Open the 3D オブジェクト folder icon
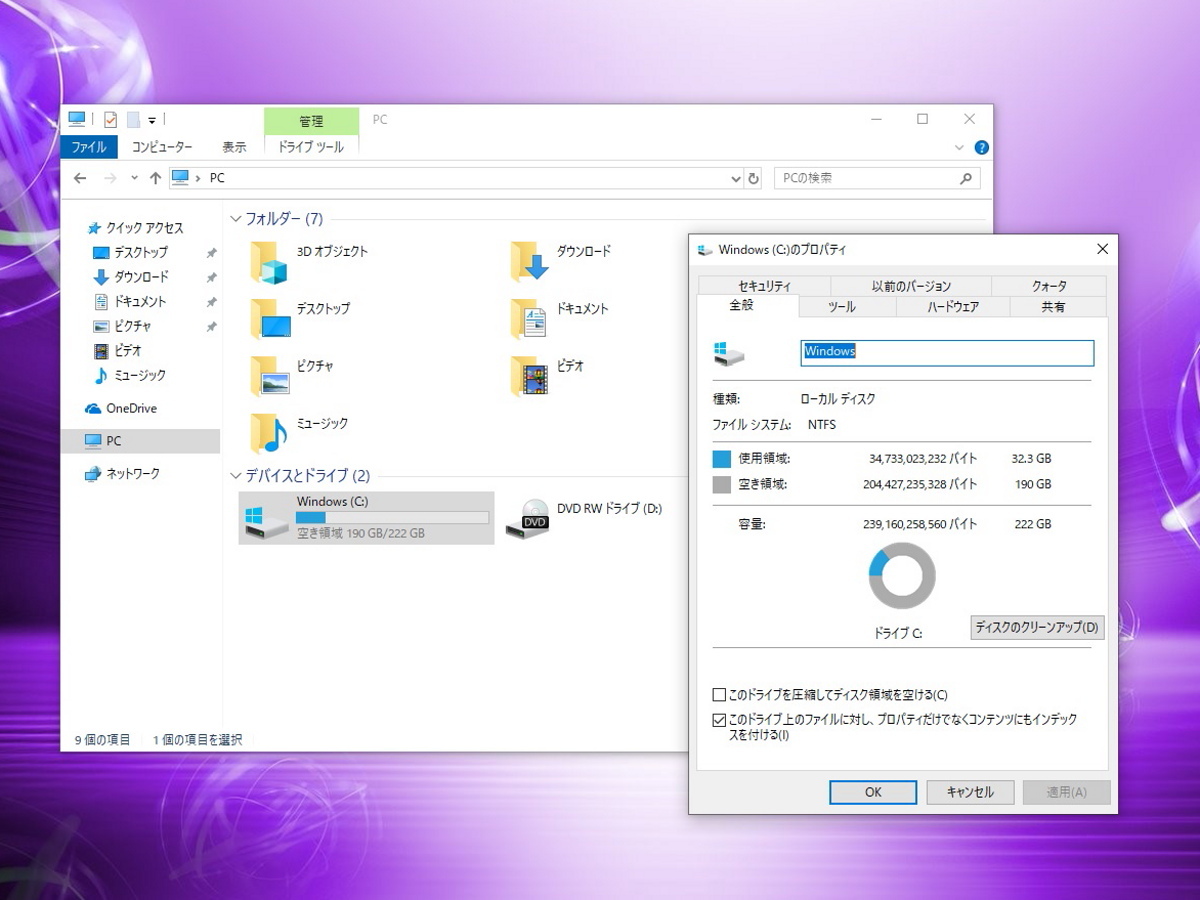The width and height of the screenshot is (1200, 900). pos(269,262)
